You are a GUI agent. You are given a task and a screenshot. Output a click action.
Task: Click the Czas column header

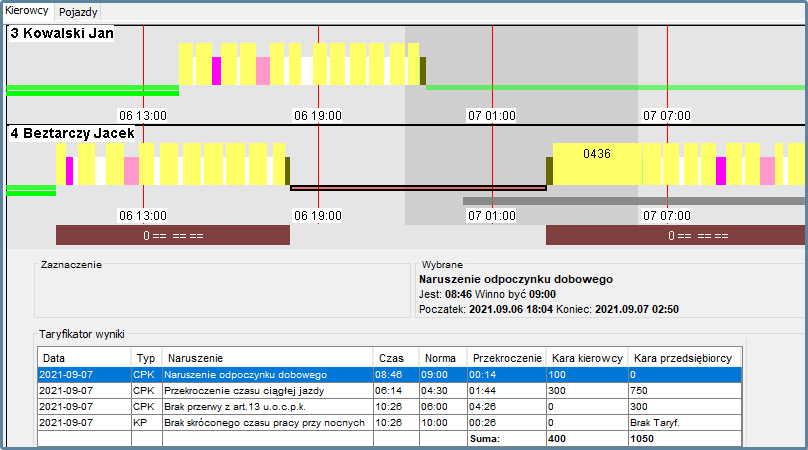(396, 358)
